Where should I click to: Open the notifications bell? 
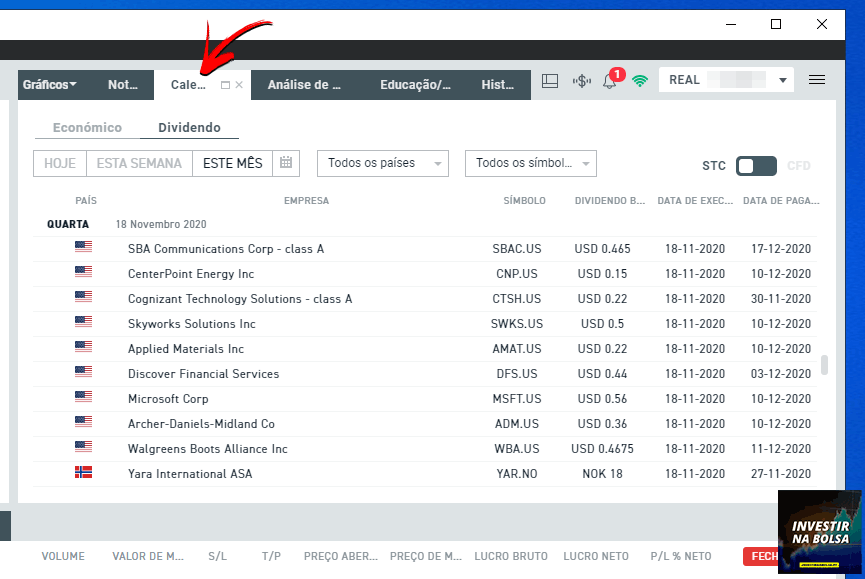[610, 81]
